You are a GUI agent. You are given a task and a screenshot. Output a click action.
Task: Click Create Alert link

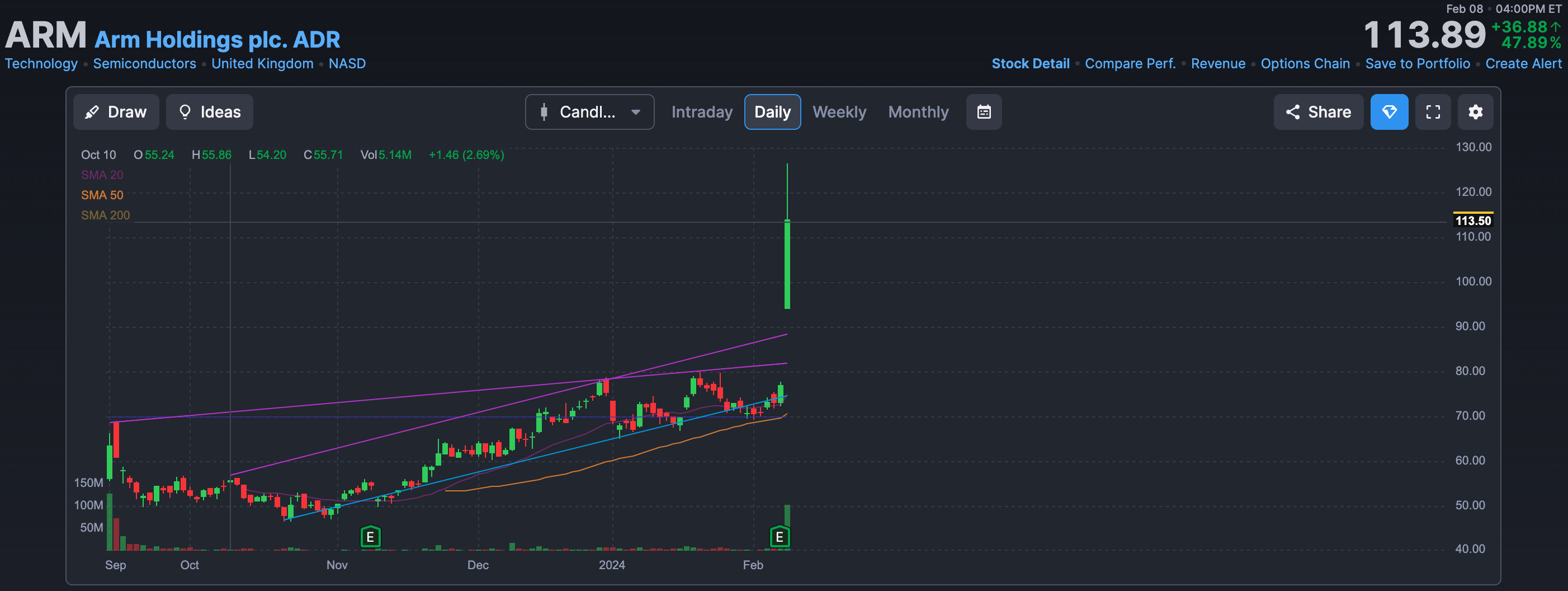click(1523, 63)
